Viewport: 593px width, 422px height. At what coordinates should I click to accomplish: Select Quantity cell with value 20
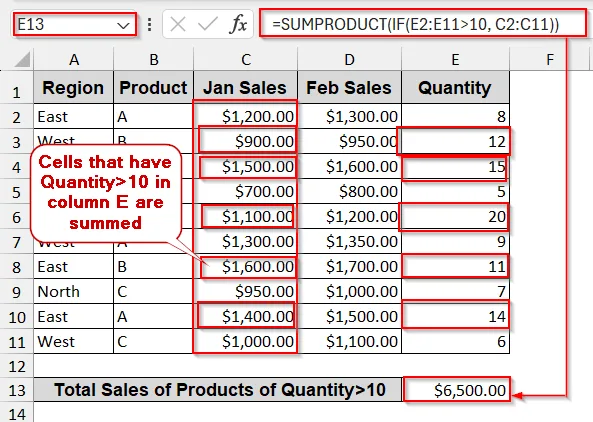point(455,217)
